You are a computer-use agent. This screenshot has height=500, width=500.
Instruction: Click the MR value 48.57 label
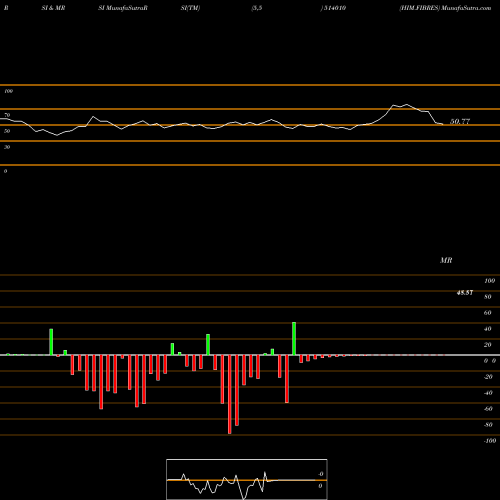click(465, 293)
